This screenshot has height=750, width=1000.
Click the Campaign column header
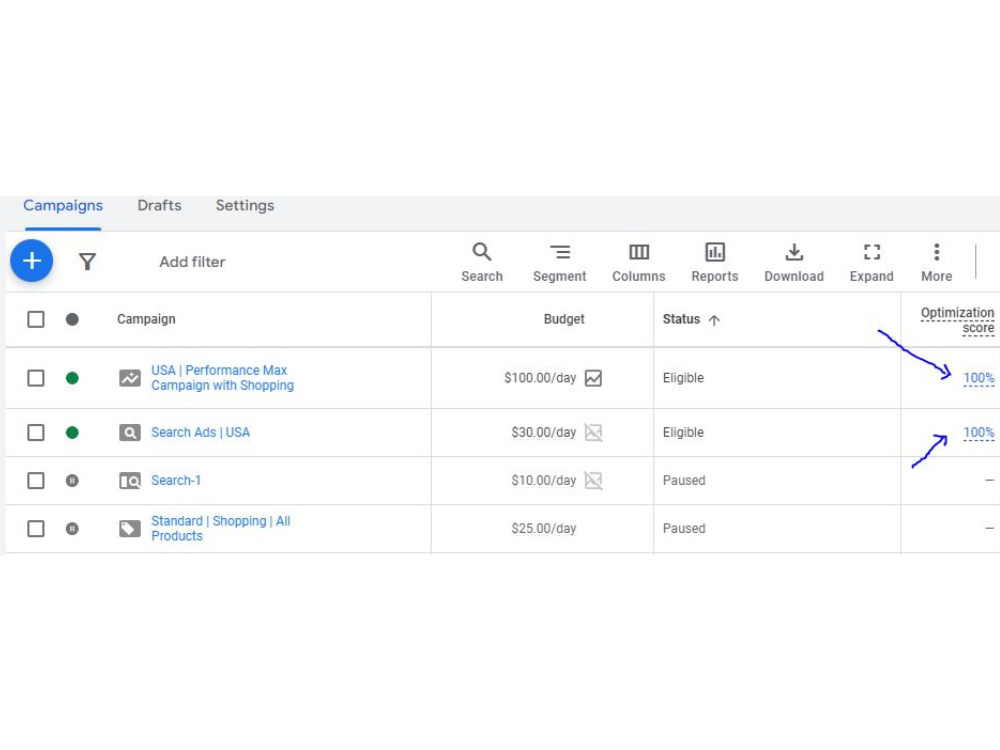pos(146,319)
